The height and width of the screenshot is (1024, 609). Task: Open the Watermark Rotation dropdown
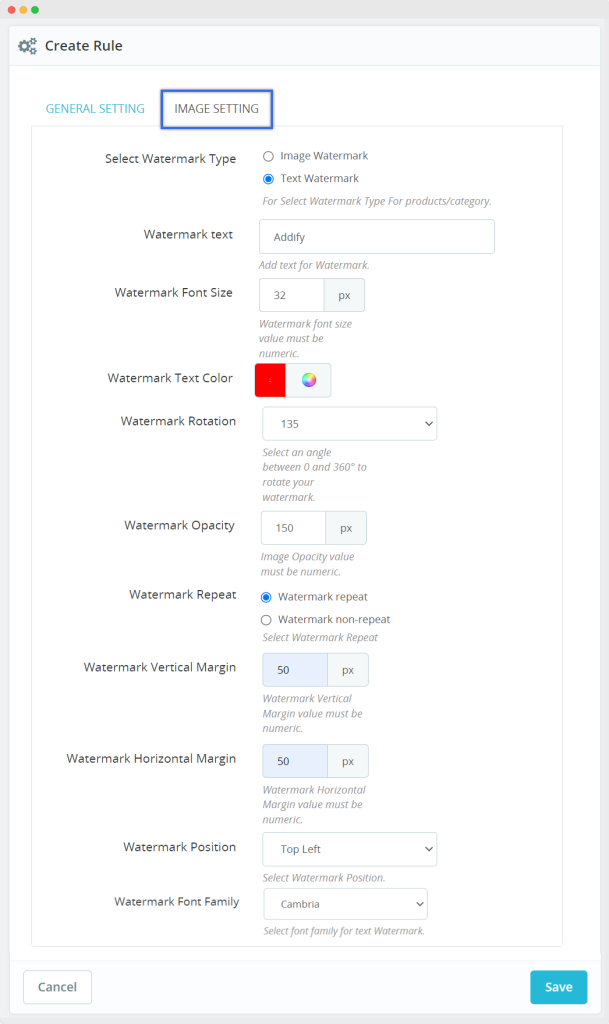(349, 424)
